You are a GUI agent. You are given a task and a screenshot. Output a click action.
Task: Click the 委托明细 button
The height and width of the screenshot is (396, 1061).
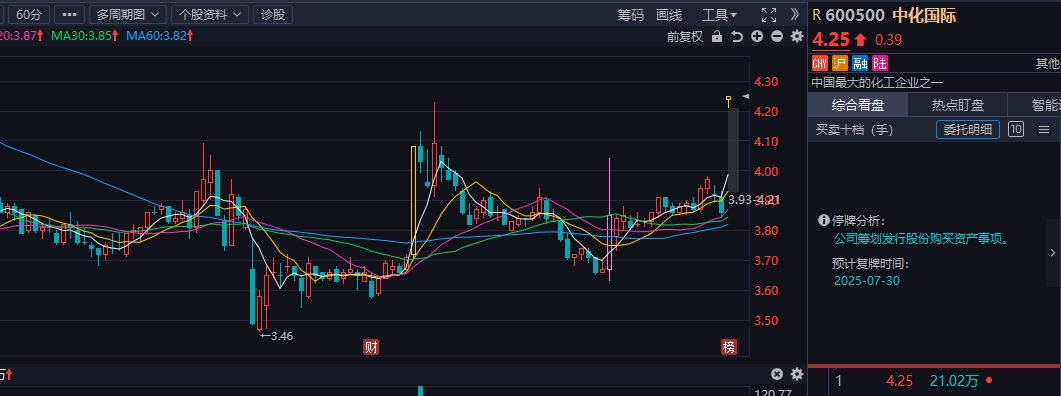pos(968,129)
